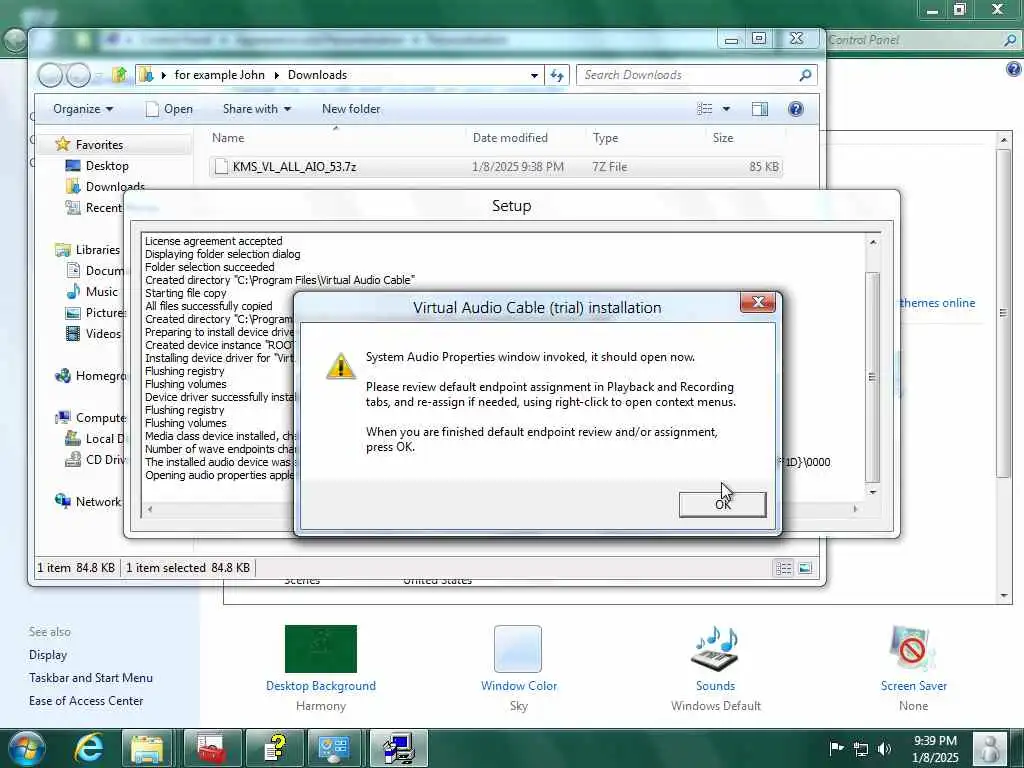This screenshot has height=768, width=1024.
Task: Click the 'for example John' breadcrumb
Action: click(219, 75)
